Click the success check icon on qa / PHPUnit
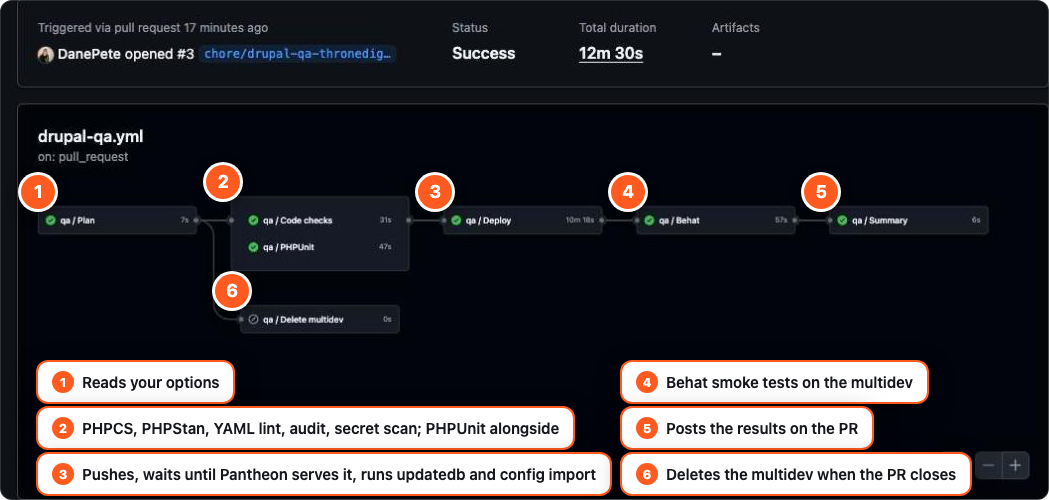This screenshot has width=1049, height=500. click(253, 247)
